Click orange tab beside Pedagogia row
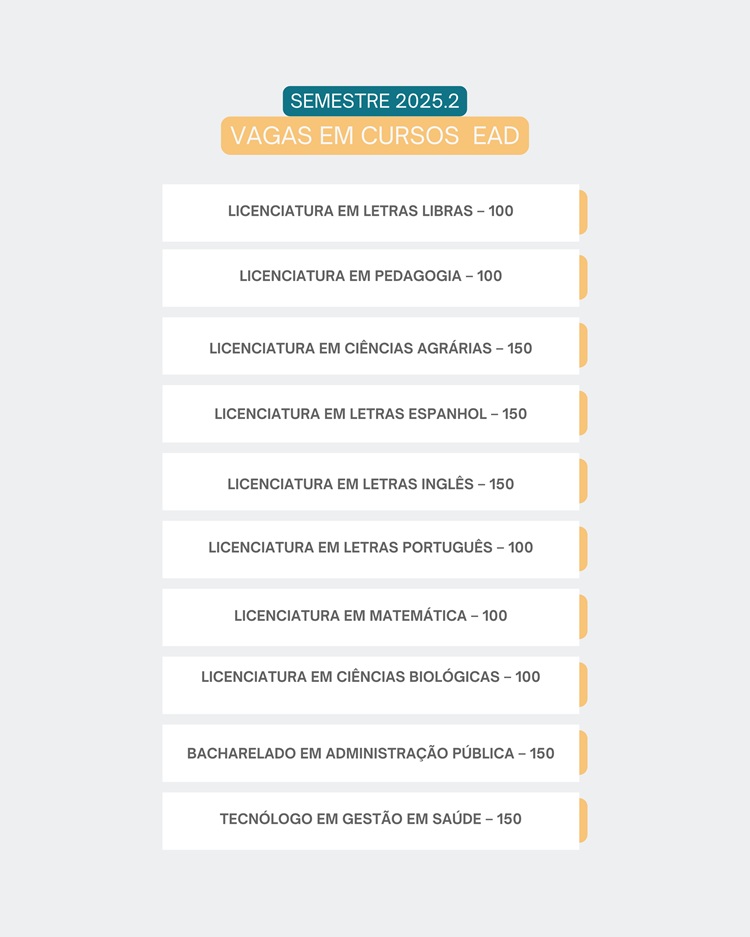 (583, 277)
